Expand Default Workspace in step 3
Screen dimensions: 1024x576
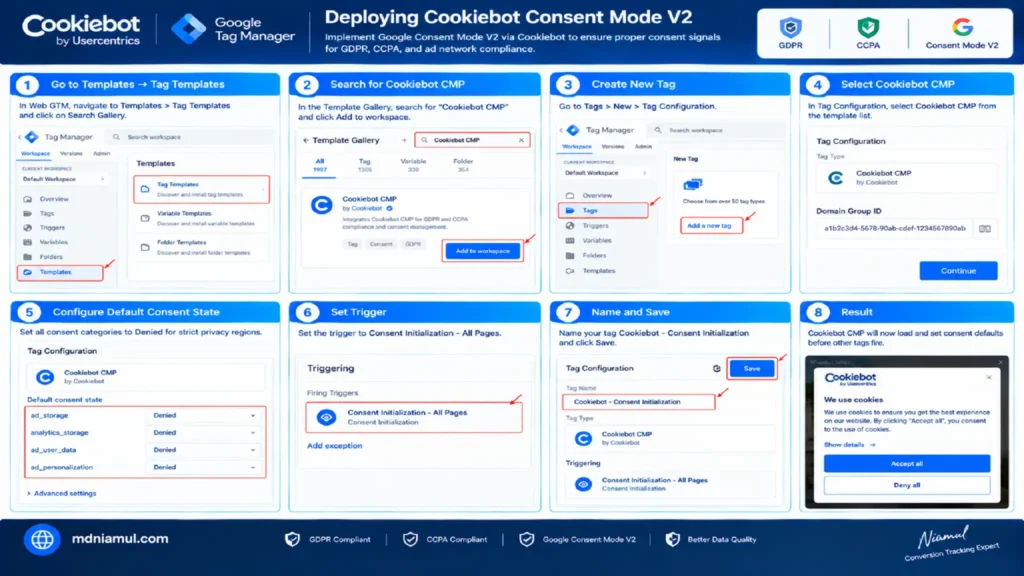pyautogui.click(x=605, y=173)
